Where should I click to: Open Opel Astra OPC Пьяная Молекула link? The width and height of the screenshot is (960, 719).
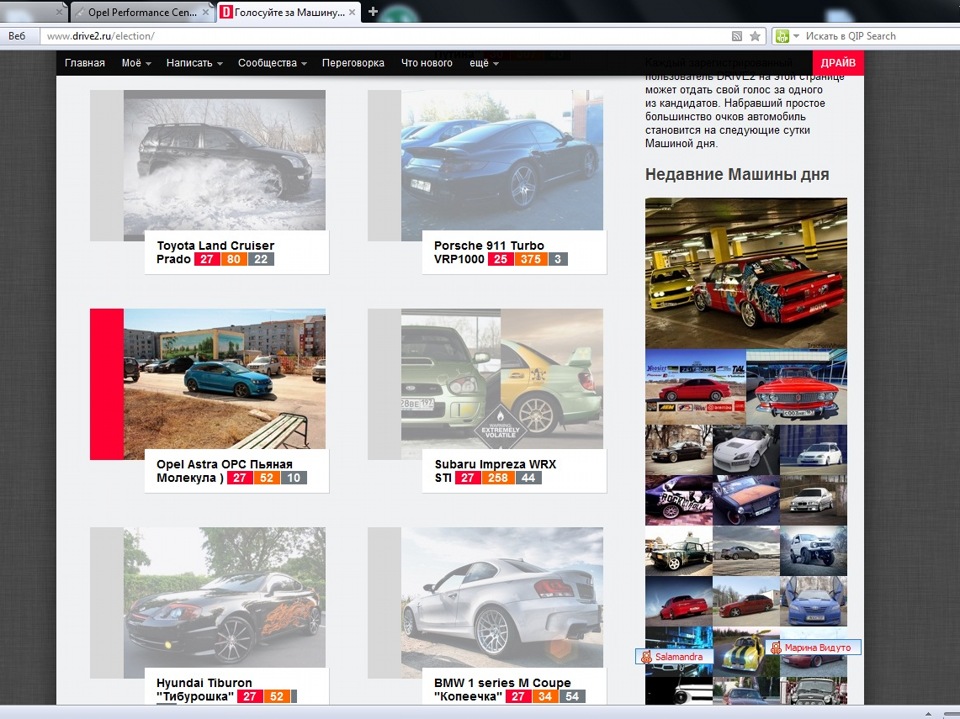coord(224,470)
